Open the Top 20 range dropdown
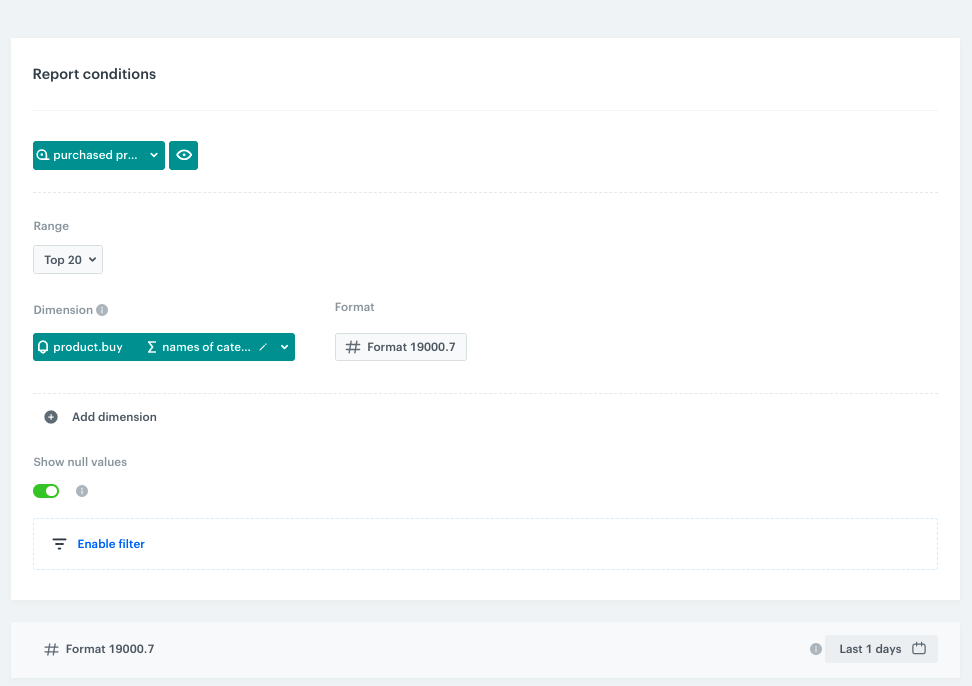 pyautogui.click(x=67, y=259)
